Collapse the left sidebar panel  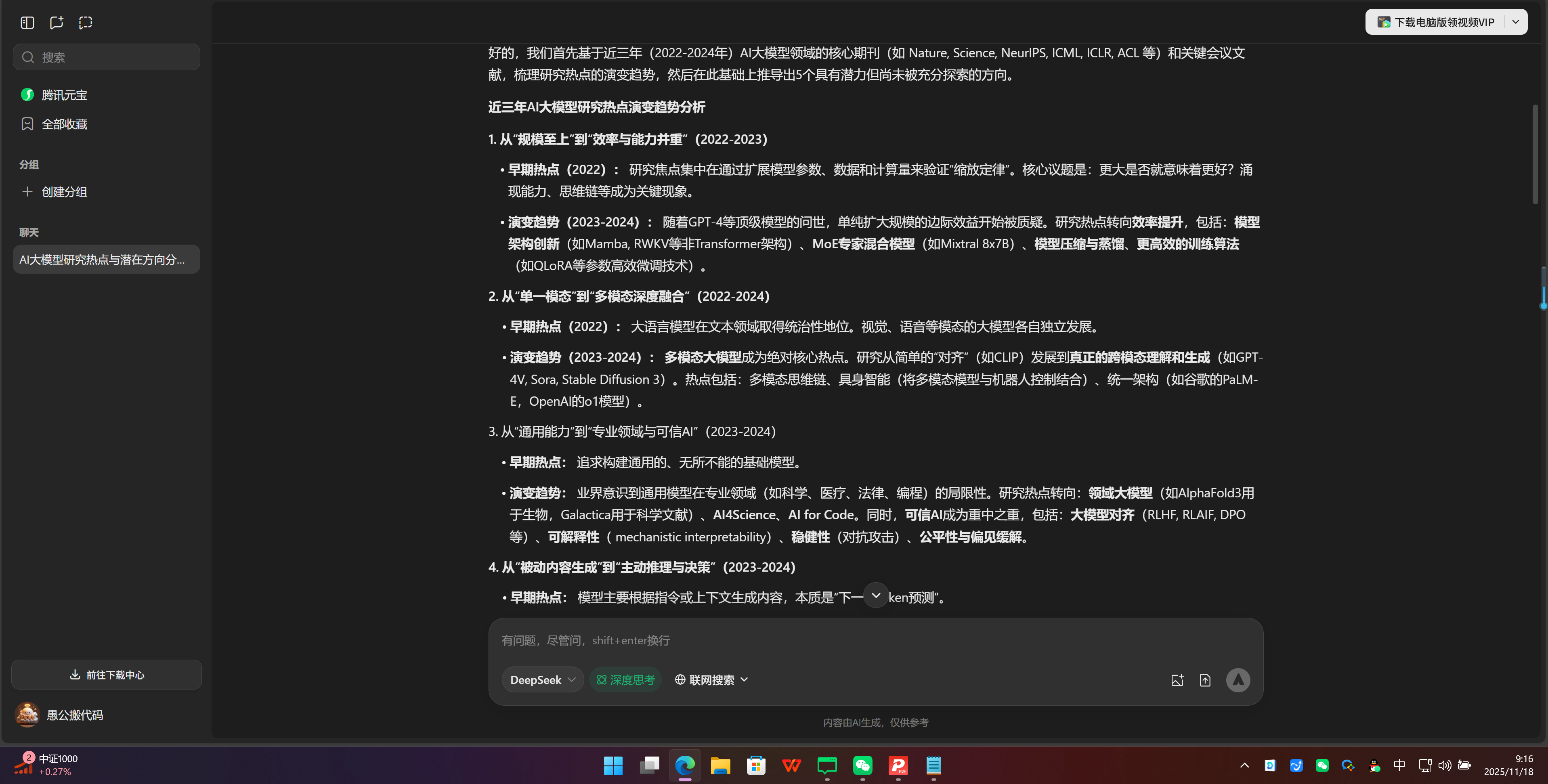[27, 22]
